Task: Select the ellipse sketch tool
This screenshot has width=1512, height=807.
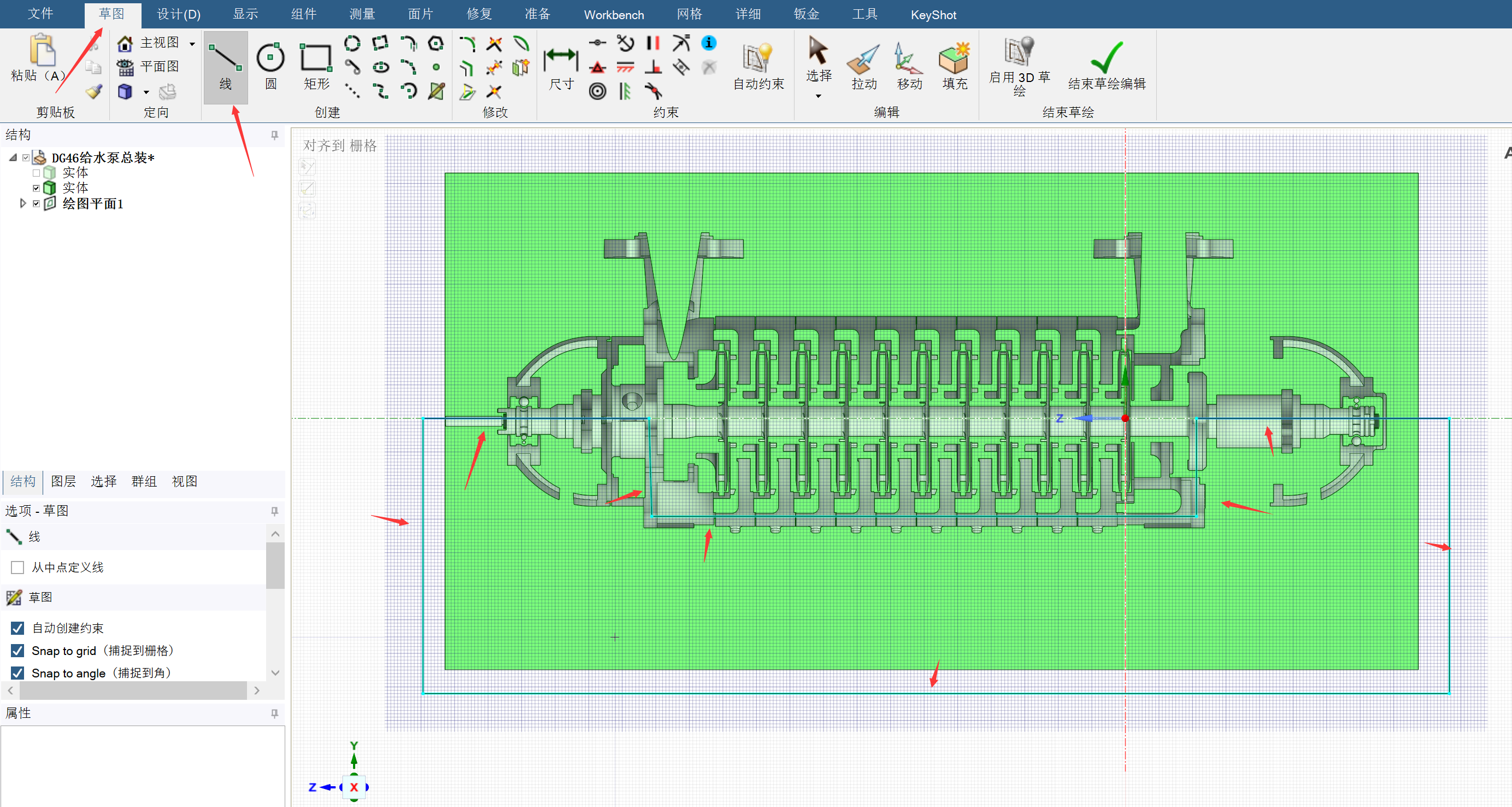Action: coord(380,67)
